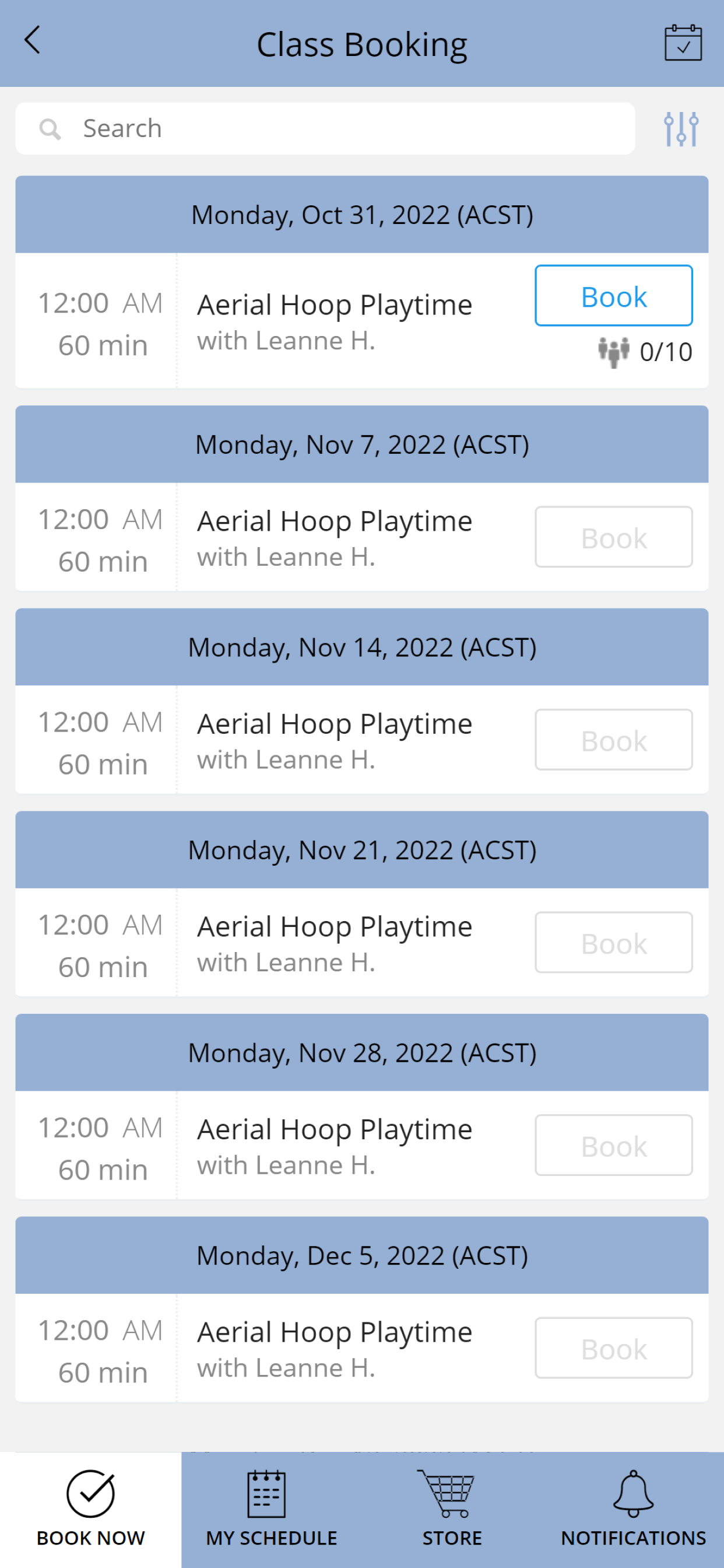The image size is (724, 1568).
Task: Tap the My Schedule calendar icon
Action: click(266, 1493)
